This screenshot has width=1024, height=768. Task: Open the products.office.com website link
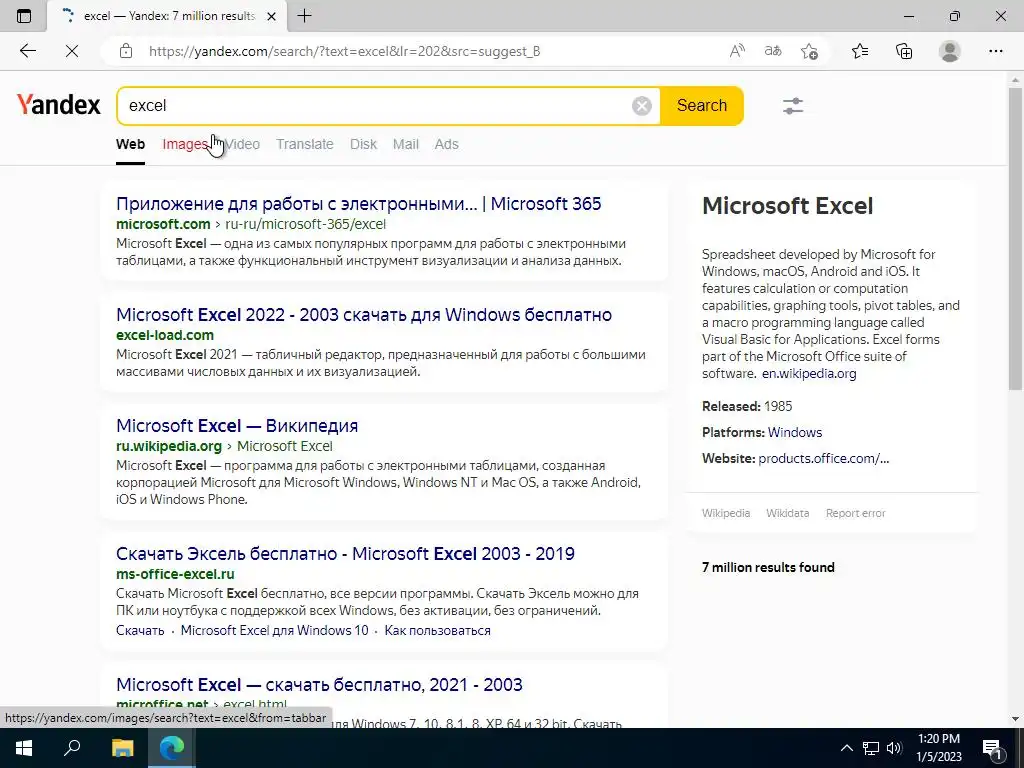coord(824,458)
